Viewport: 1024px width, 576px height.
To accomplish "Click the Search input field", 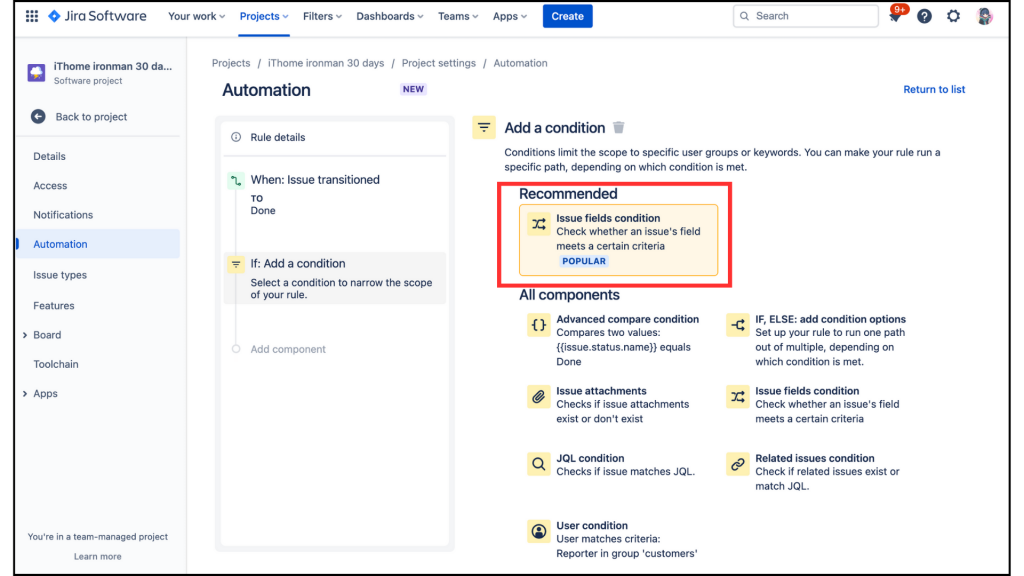I will 806,16.
